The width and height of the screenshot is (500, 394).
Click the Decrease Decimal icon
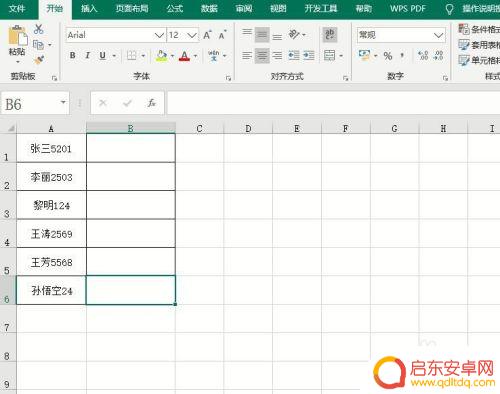[438, 55]
